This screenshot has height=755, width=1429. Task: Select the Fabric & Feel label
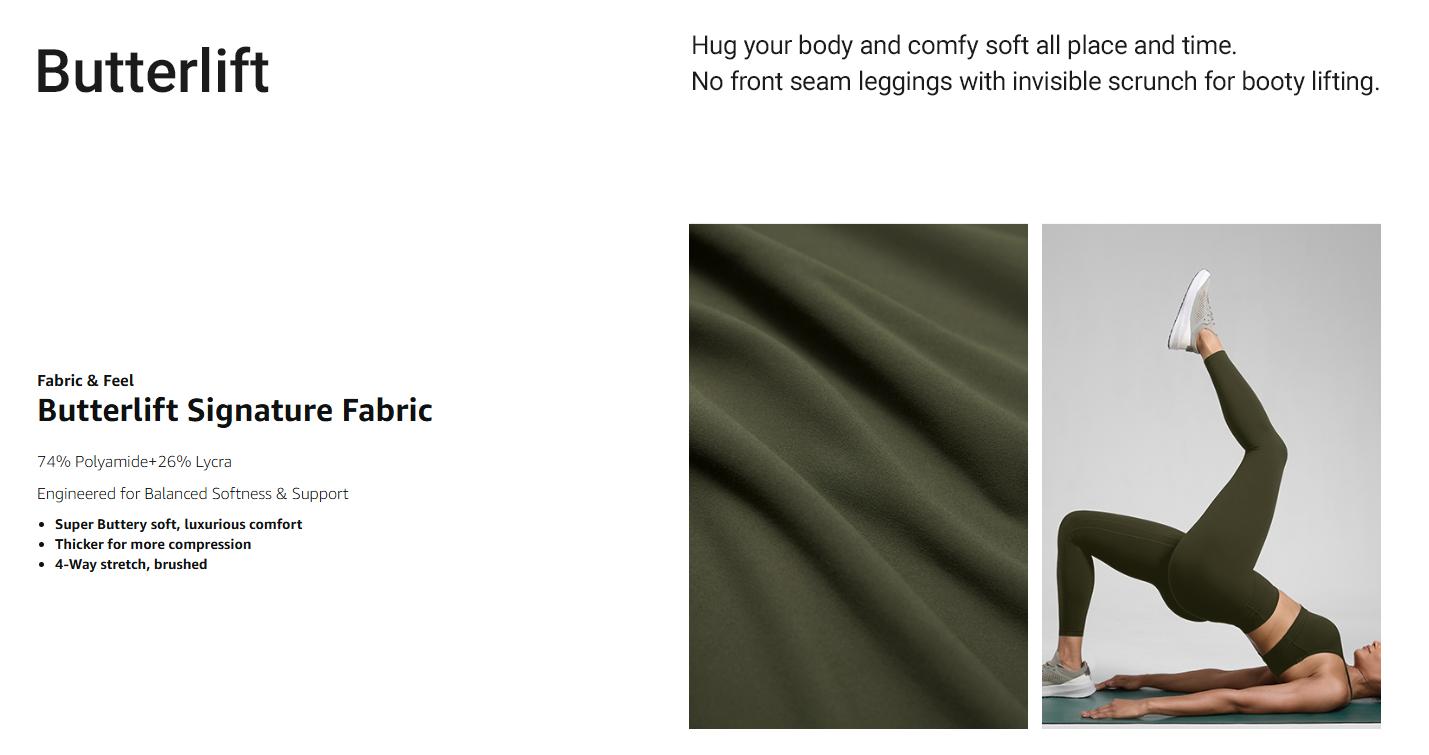point(85,380)
